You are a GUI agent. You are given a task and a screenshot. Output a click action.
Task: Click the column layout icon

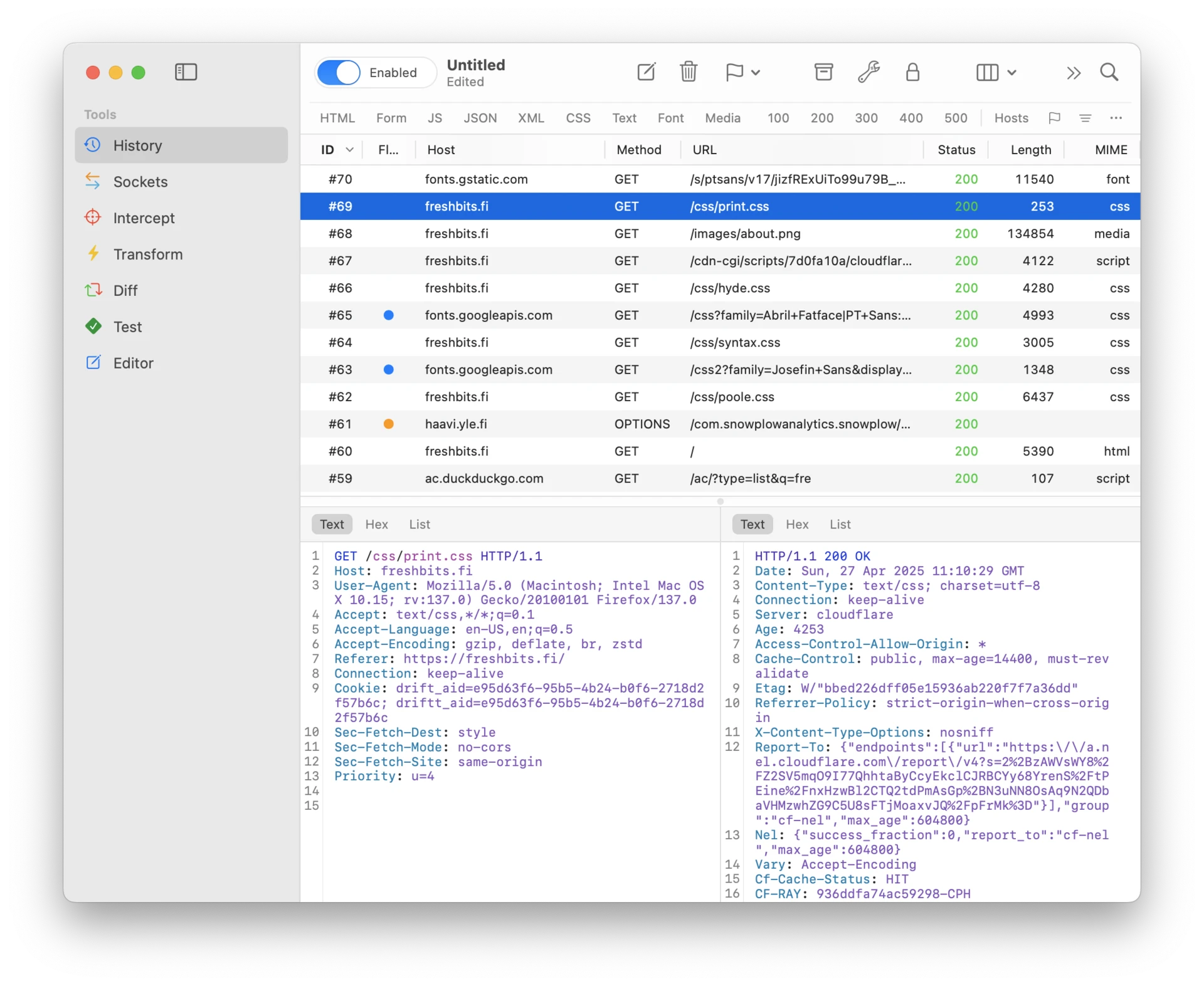987,73
